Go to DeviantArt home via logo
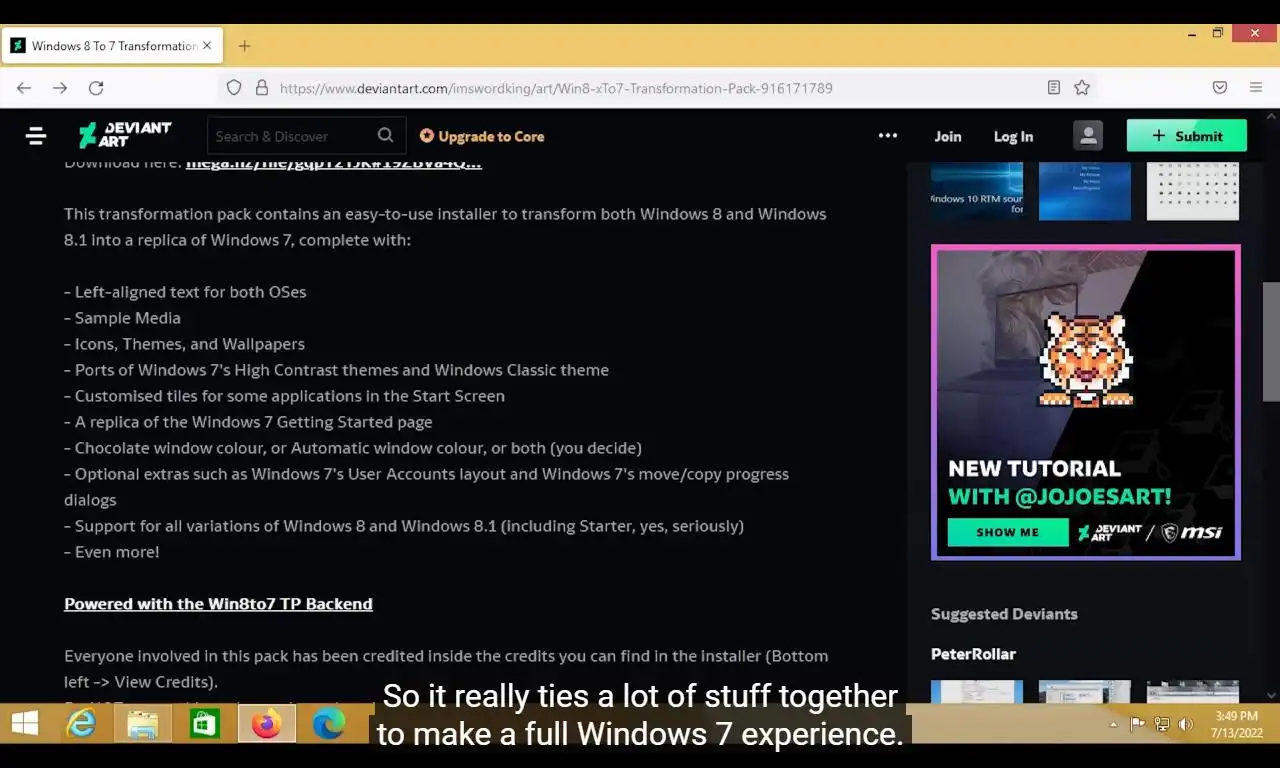This screenshot has width=1280, height=768. click(126, 135)
